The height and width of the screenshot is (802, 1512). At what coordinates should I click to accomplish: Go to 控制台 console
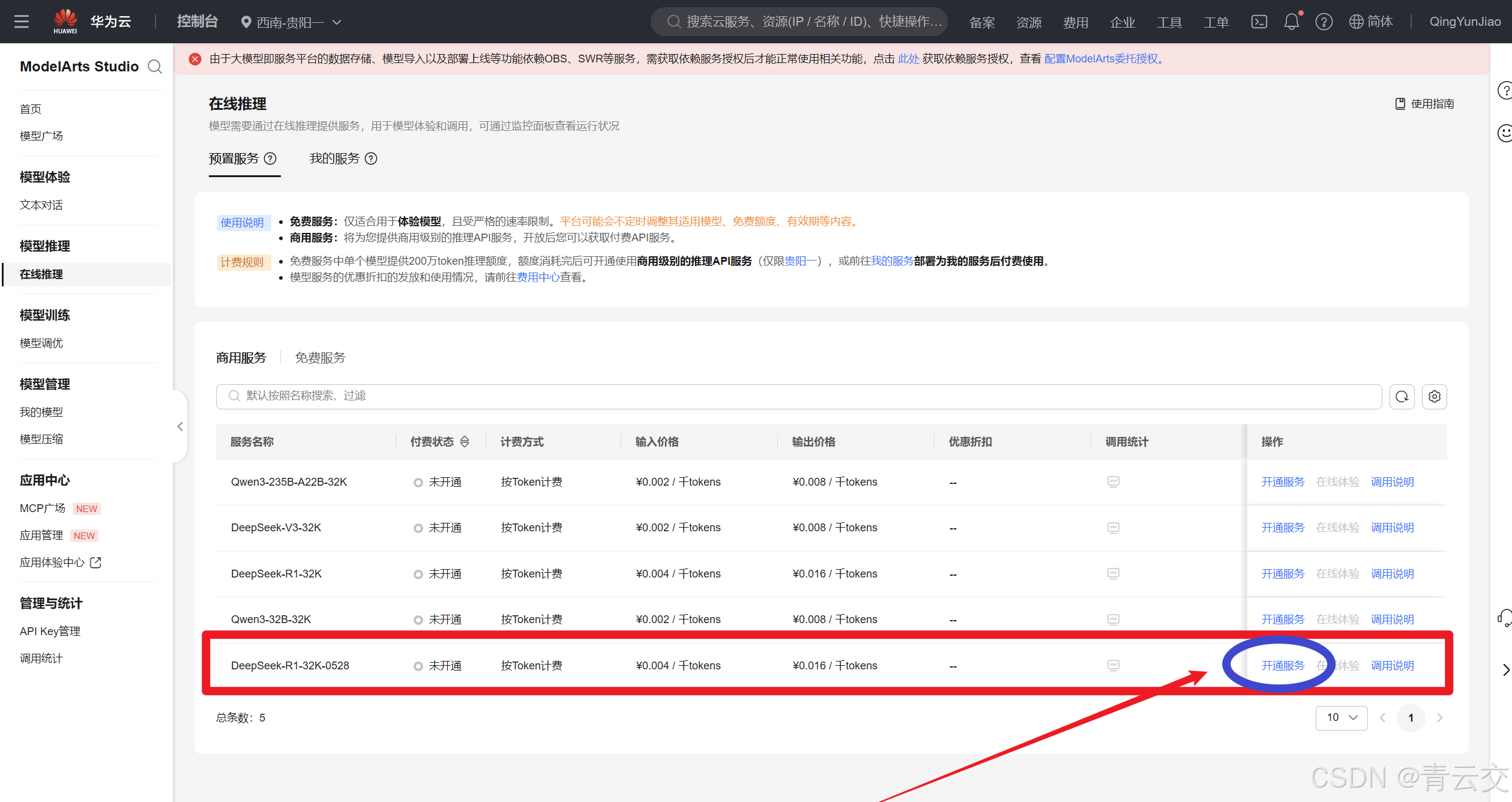pyautogui.click(x=197, y=22)
